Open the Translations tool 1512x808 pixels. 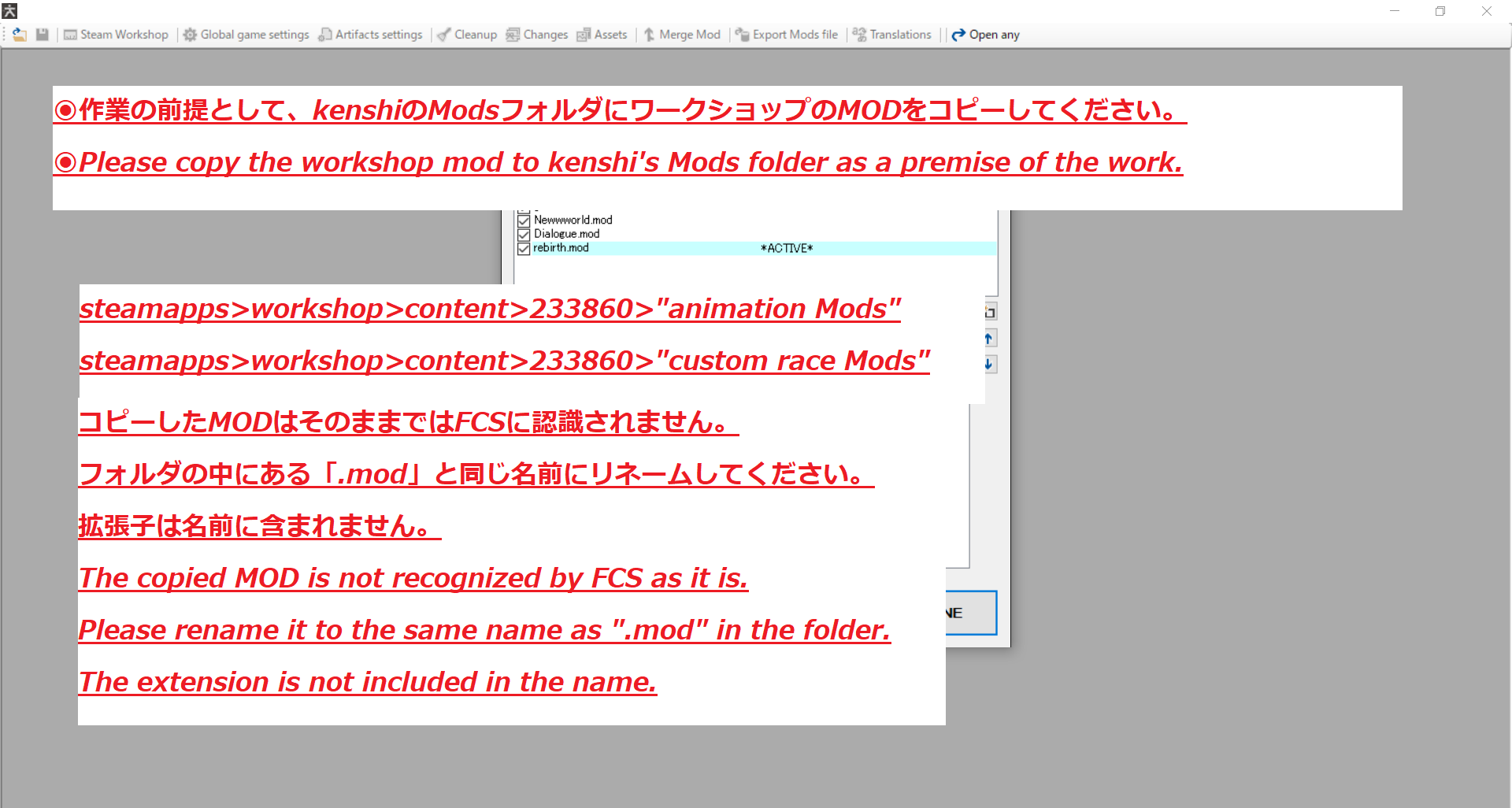[891, 35]
